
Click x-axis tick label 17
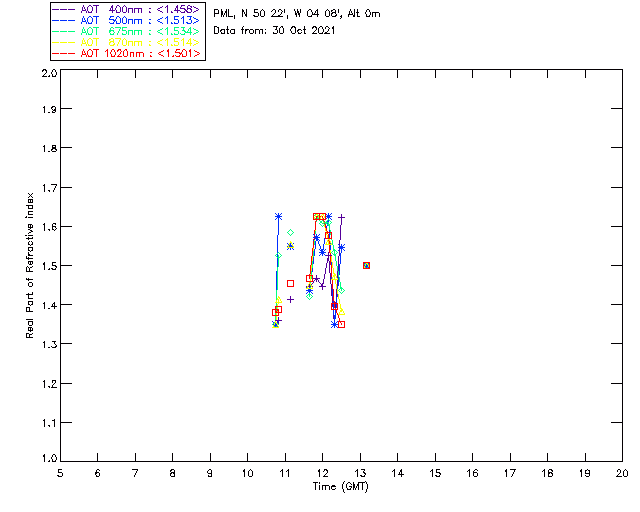510,473
